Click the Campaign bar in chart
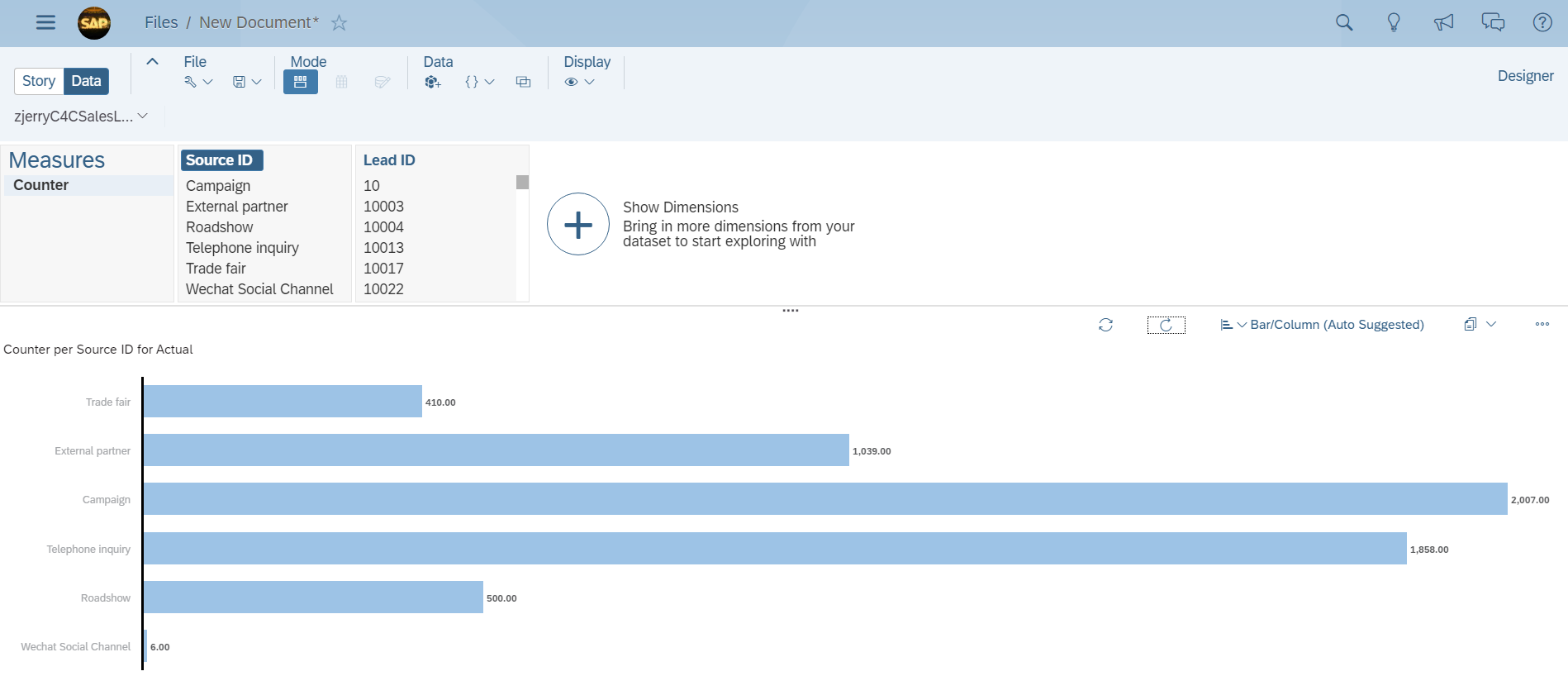1568x676 pixels. coord(825,499)
